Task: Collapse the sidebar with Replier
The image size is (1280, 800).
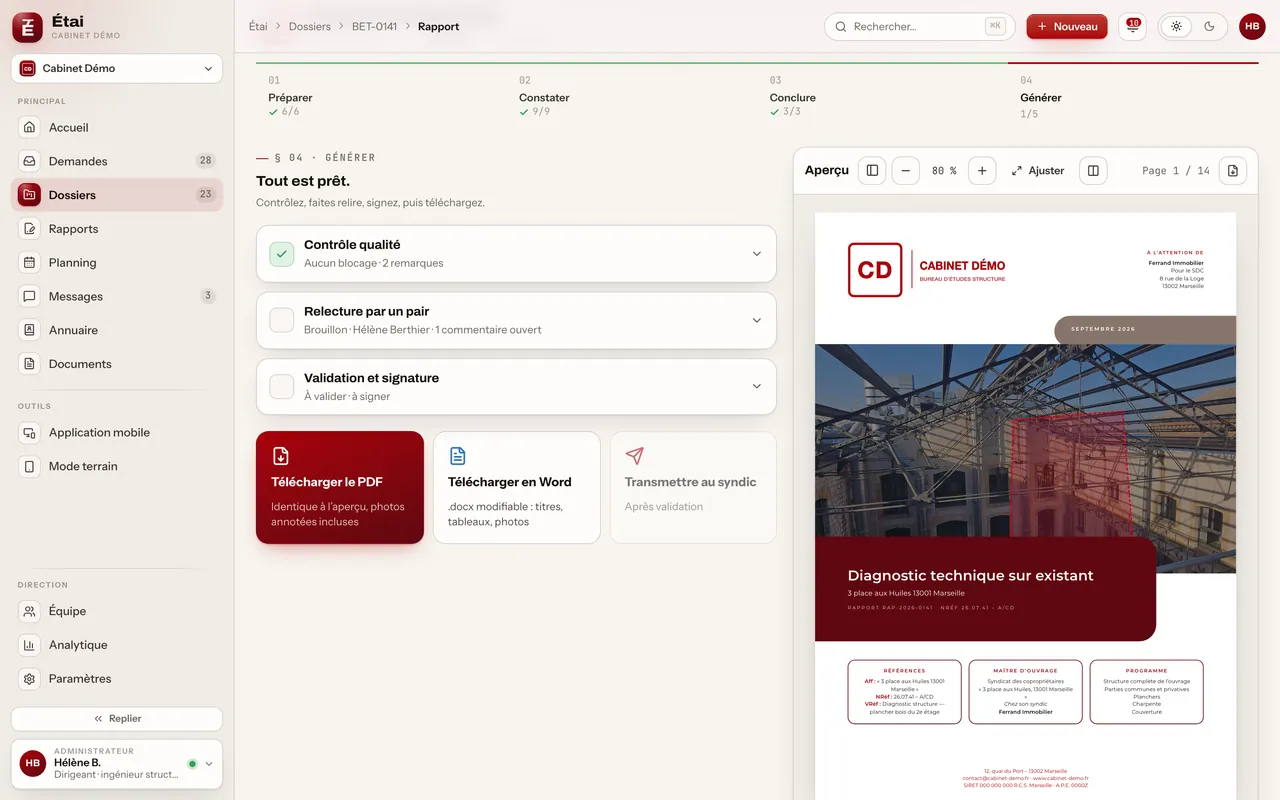Action: [117, 719]
